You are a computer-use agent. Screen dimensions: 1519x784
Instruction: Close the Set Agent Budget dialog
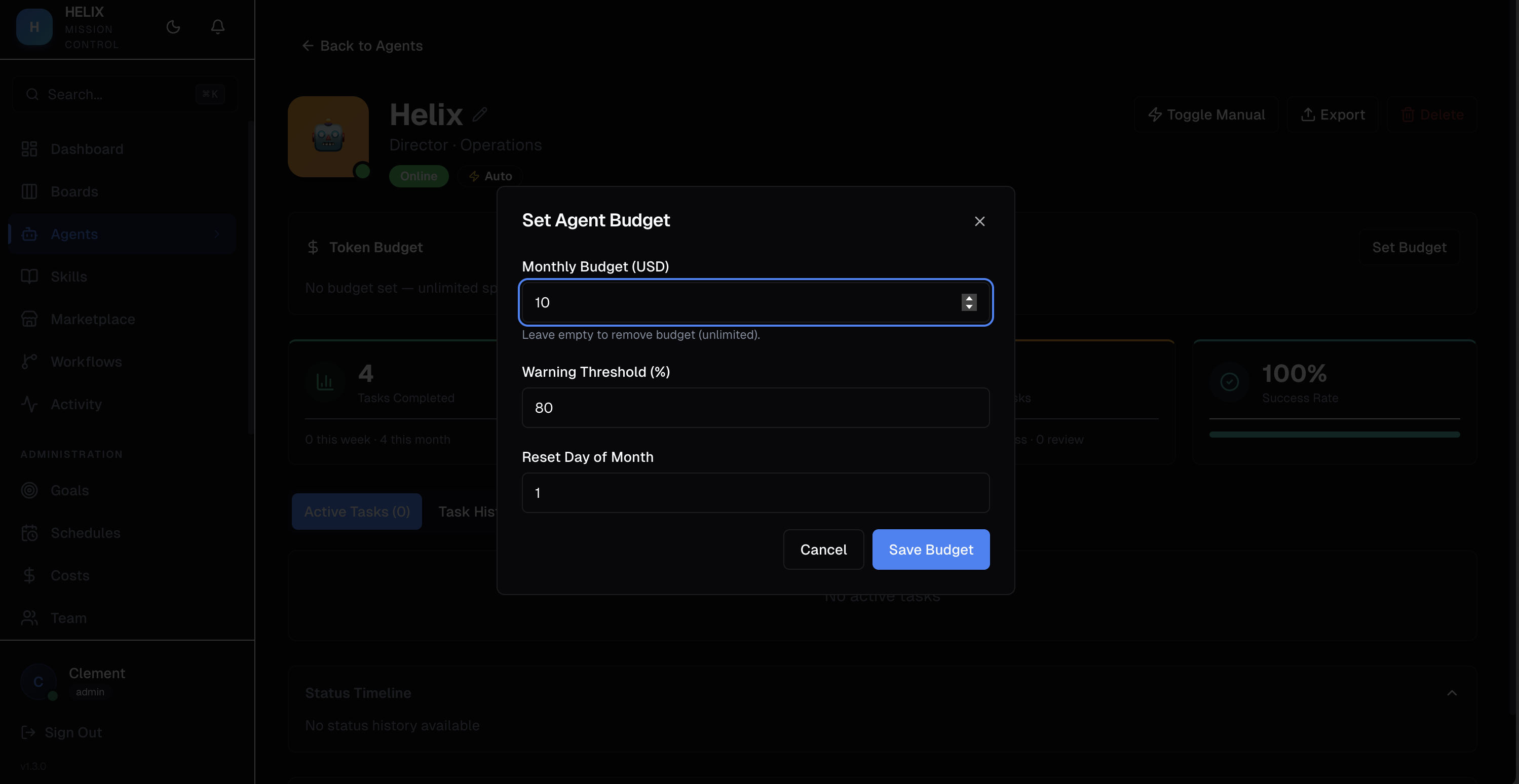(979, 221)
